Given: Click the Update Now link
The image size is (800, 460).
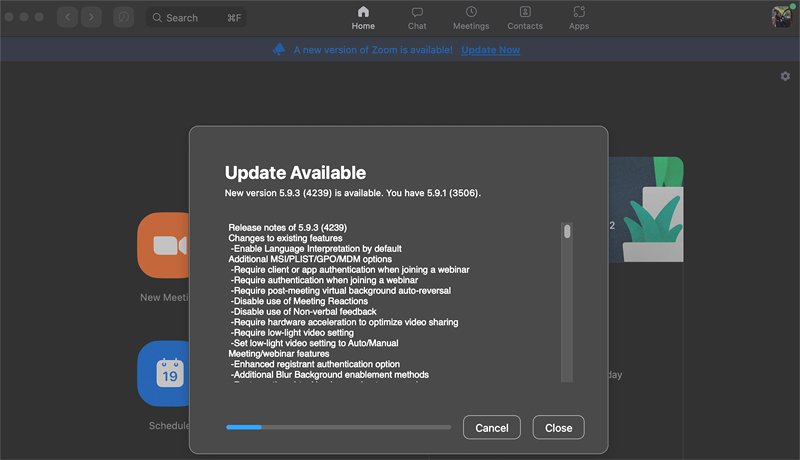Looking at the screenshot, I should [490, 50].
